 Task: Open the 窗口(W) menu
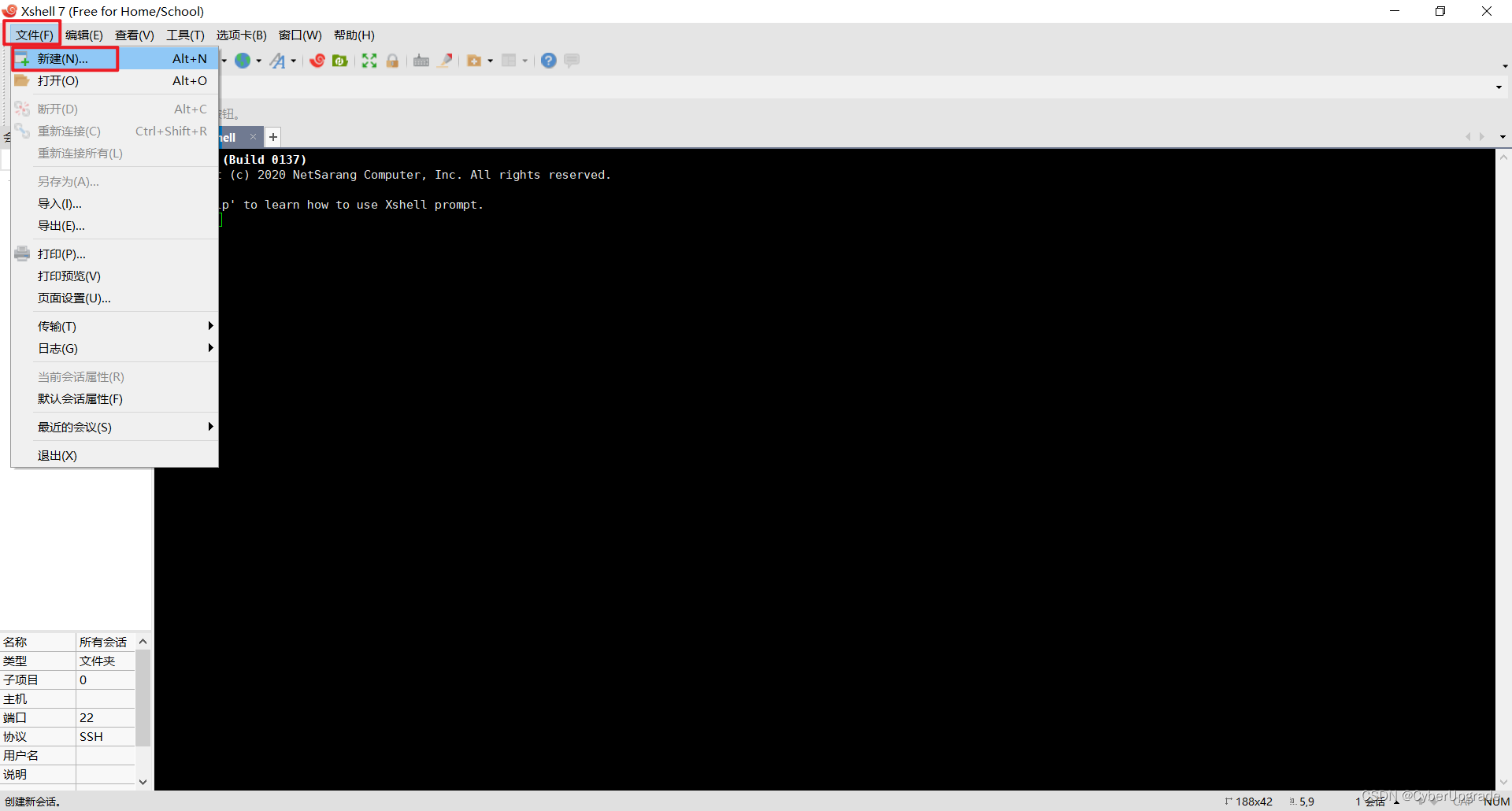point(300,35)
